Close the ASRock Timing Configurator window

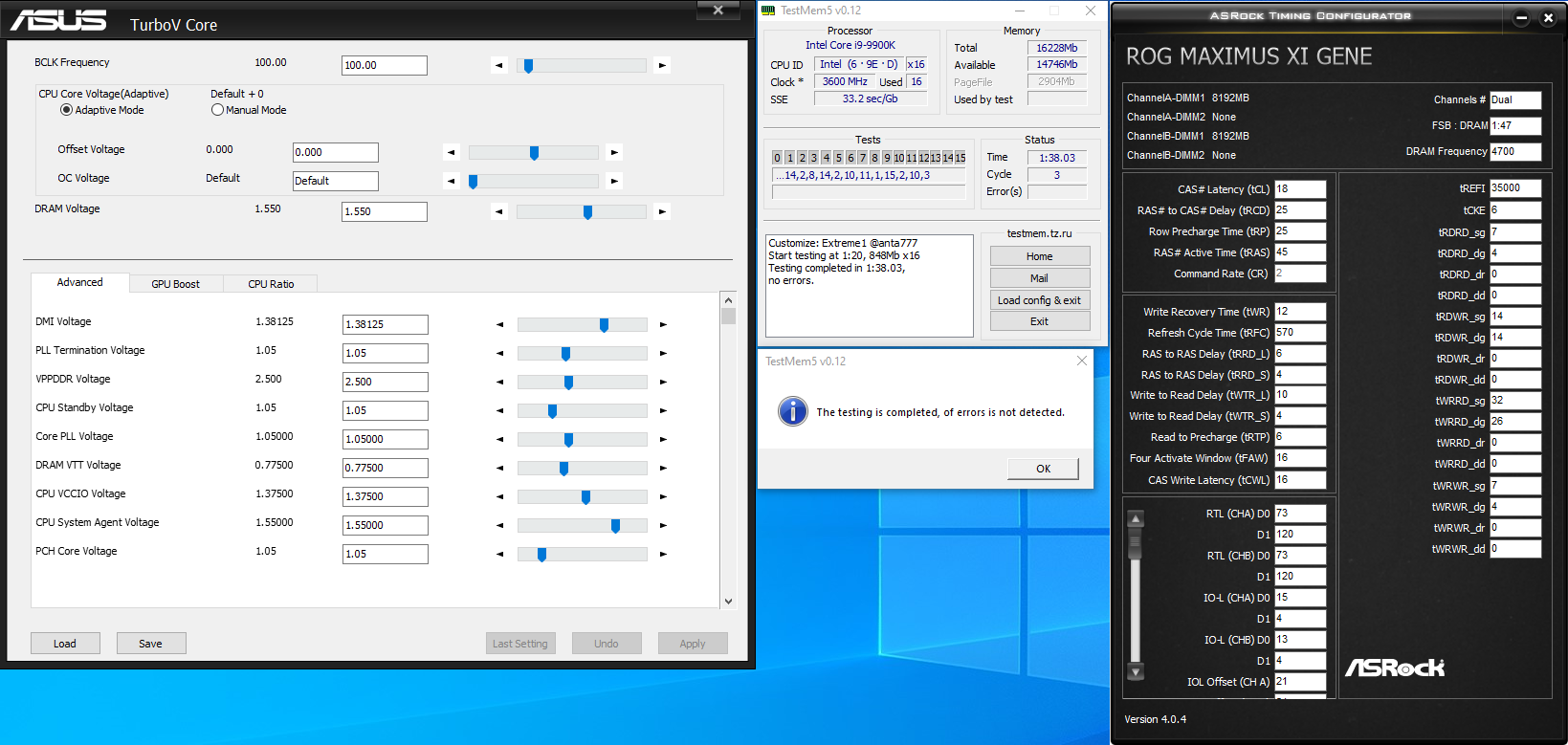[1548, 17]
